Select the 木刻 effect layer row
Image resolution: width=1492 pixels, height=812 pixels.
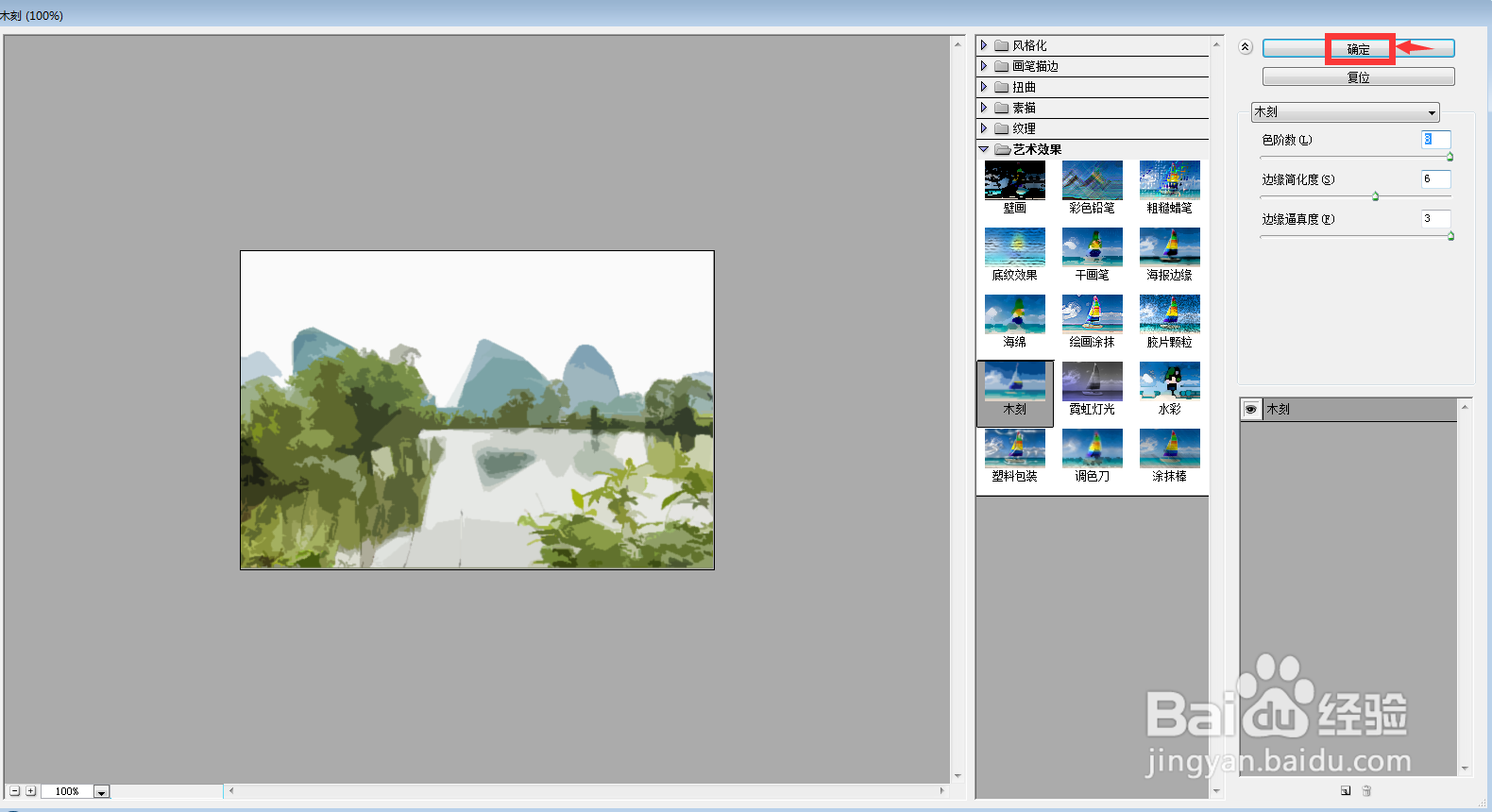click(x=1348, y=409)
